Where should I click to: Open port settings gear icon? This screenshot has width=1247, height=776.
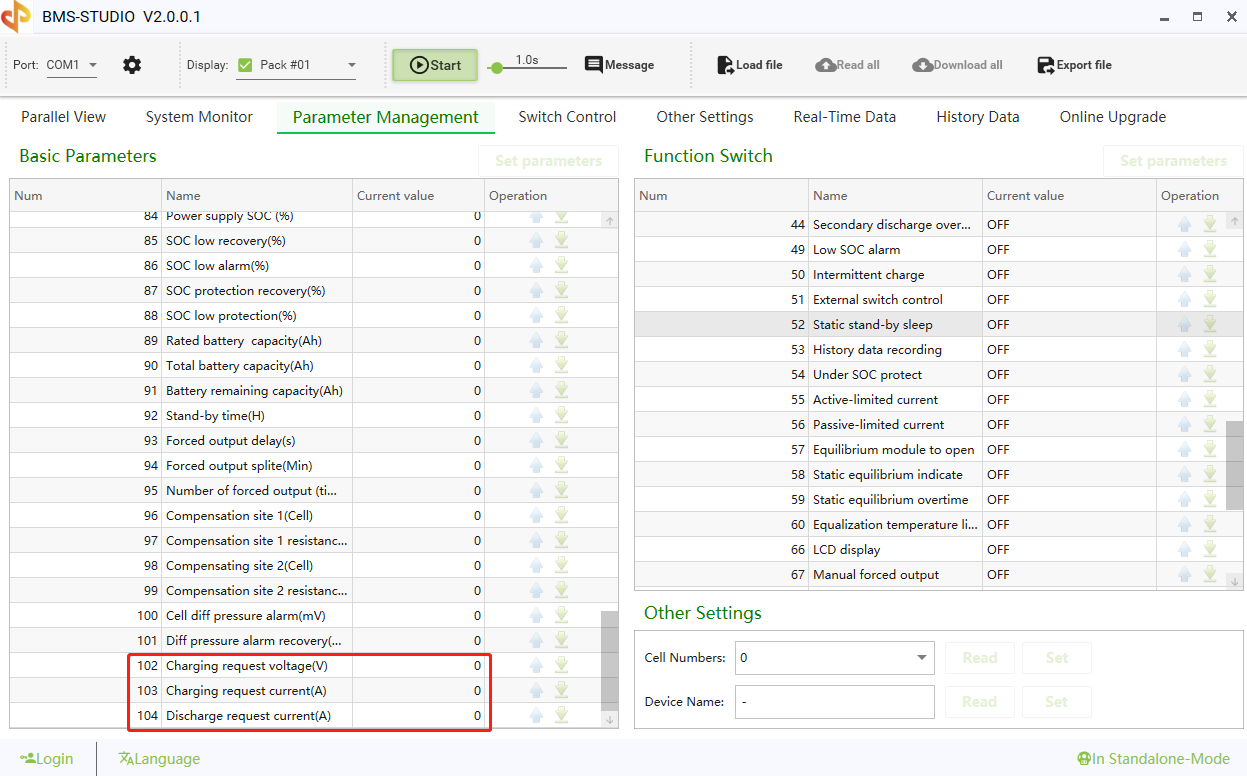[x=132, y=65]
